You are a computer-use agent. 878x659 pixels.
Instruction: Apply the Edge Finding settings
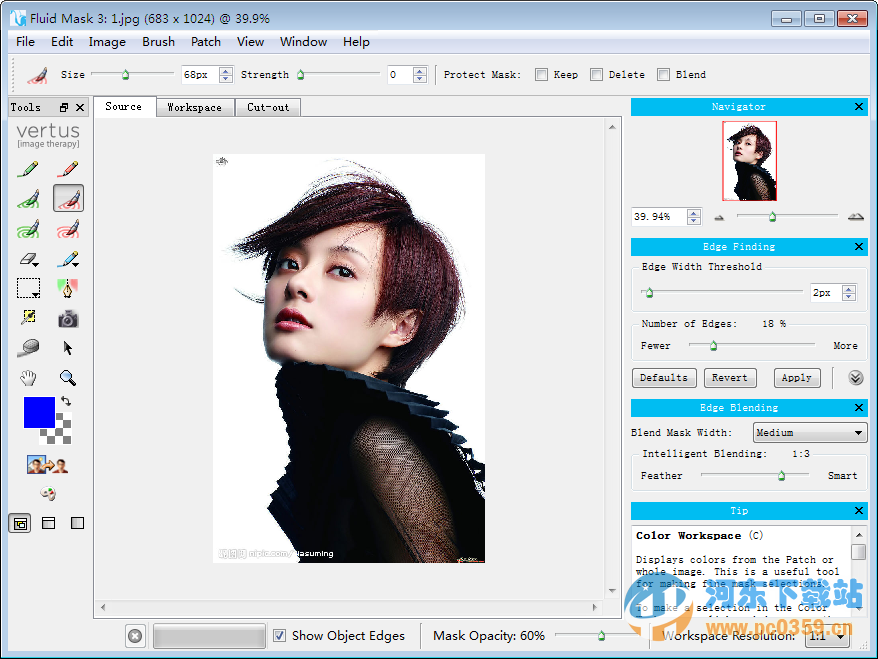797,378
